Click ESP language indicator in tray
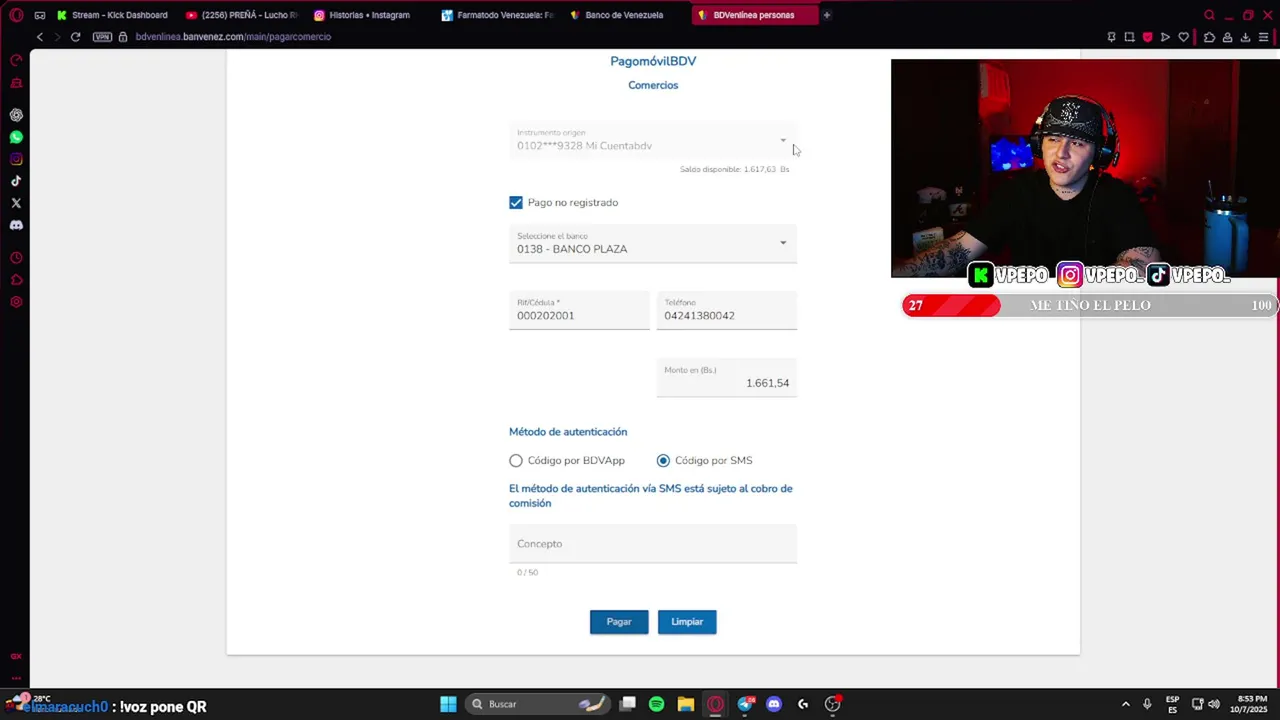The height and width of the screenshot is (720, 1280). point(1172,704)
